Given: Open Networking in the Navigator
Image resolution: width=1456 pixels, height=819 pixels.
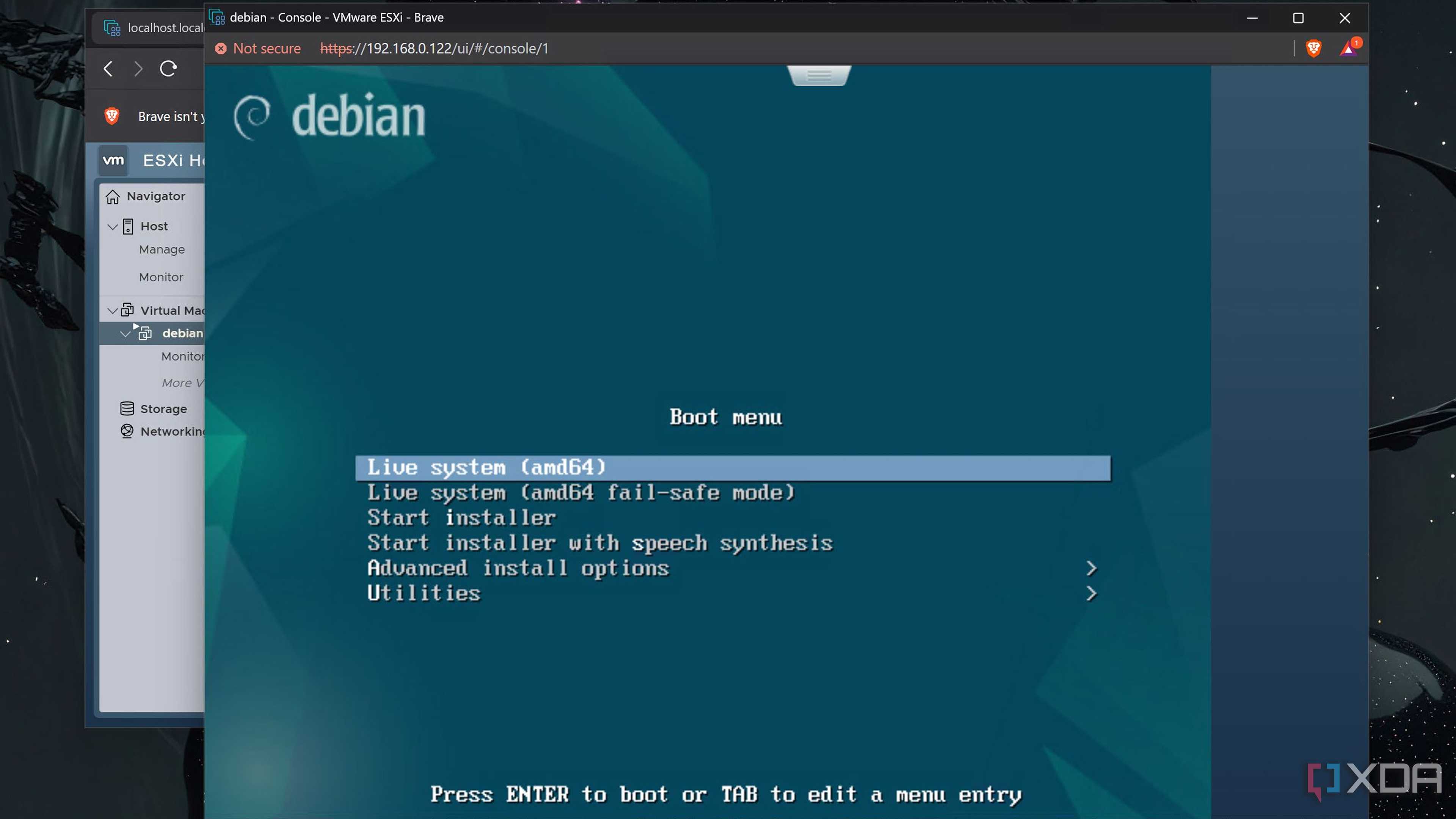Looking at the screenshot, I should coord(172,431).
